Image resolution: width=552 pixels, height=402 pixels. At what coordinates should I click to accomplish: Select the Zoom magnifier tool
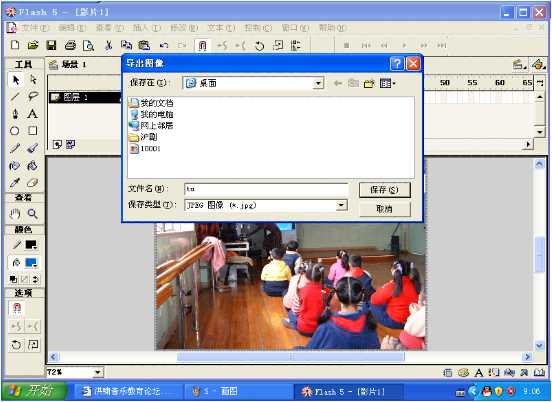pyautogui.click(x=32, y=213)
